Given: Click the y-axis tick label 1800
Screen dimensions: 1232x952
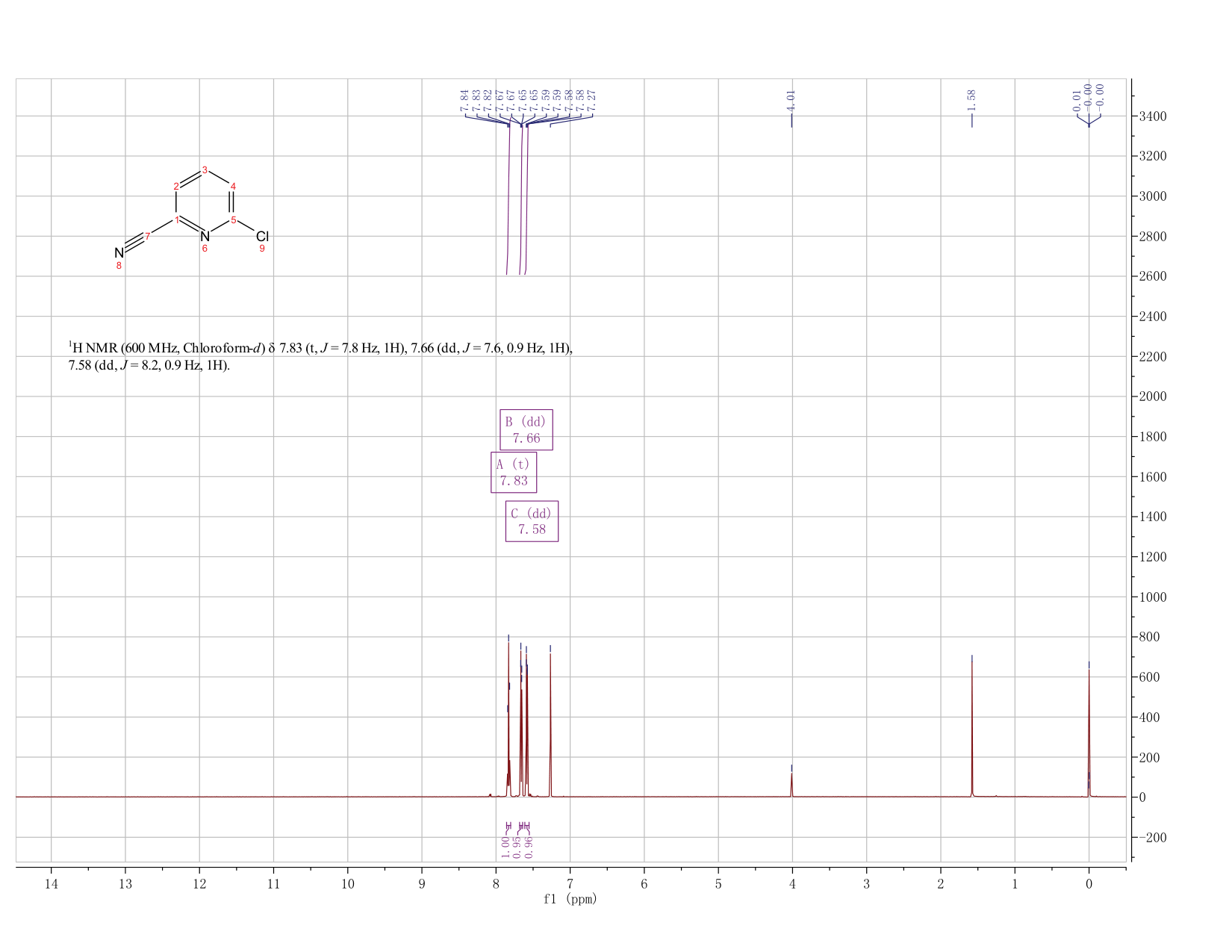Looking at the screenshot, I should click(x=1153, y=437).
